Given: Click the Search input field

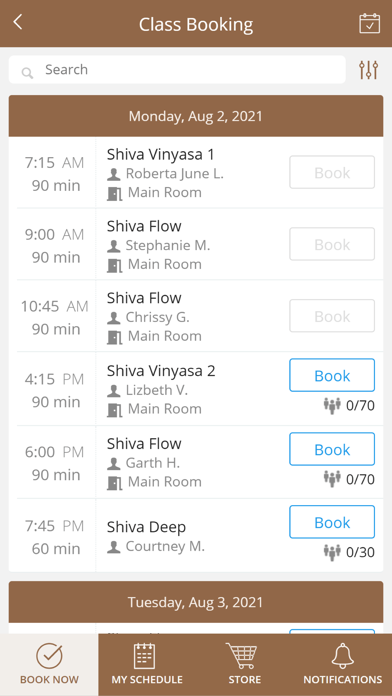Looking at the screenshot, I should click(177, 70).
